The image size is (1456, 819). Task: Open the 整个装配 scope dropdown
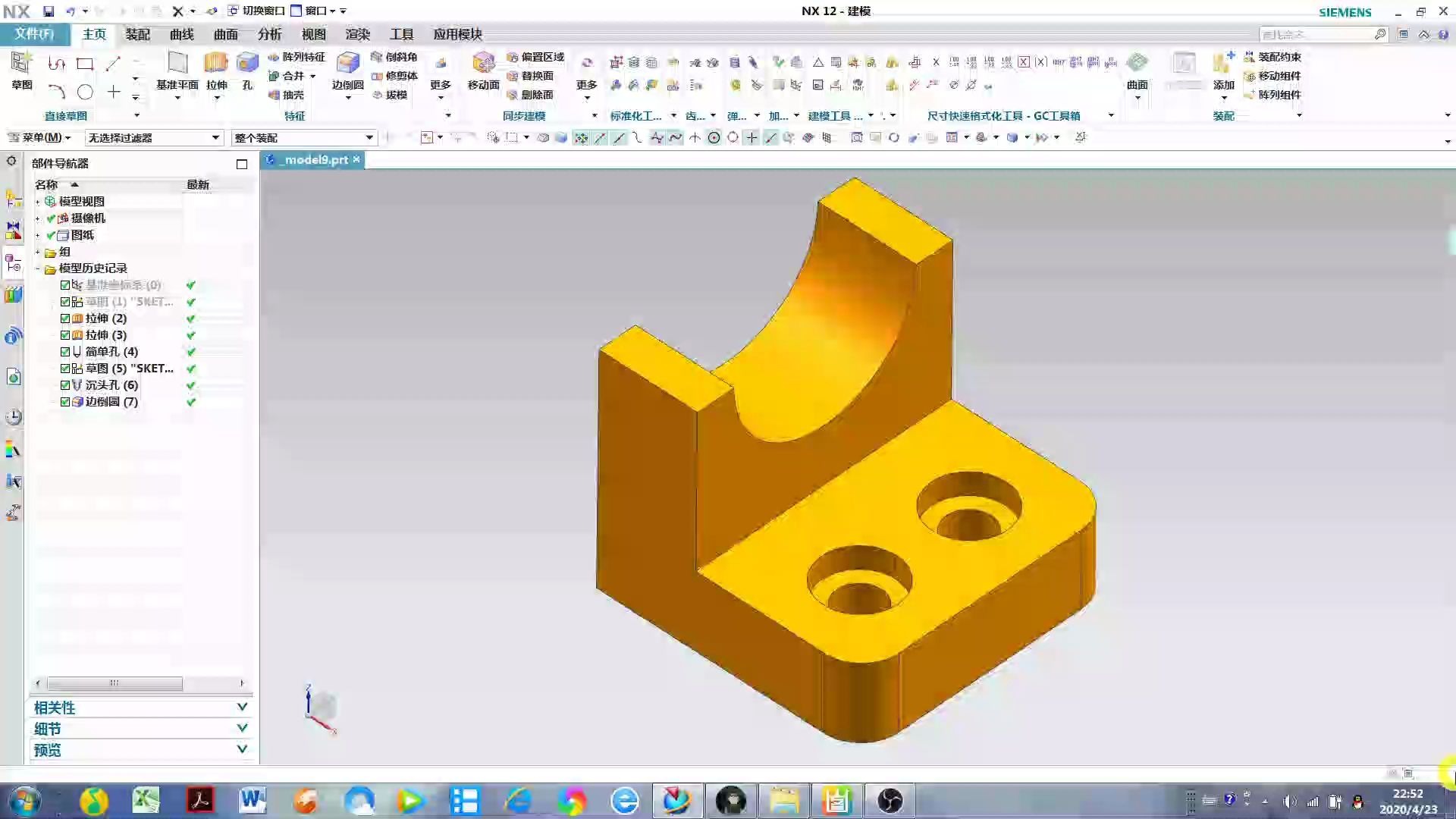(369, 138)
